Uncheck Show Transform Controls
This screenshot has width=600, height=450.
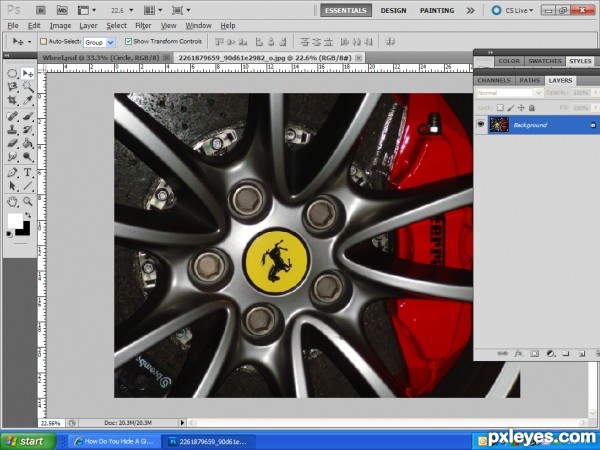[129, 41]
